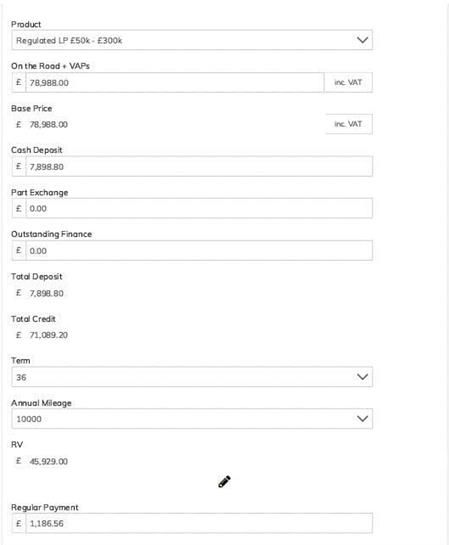Click the Outstanding Finance amount field

tap(199, 251)
